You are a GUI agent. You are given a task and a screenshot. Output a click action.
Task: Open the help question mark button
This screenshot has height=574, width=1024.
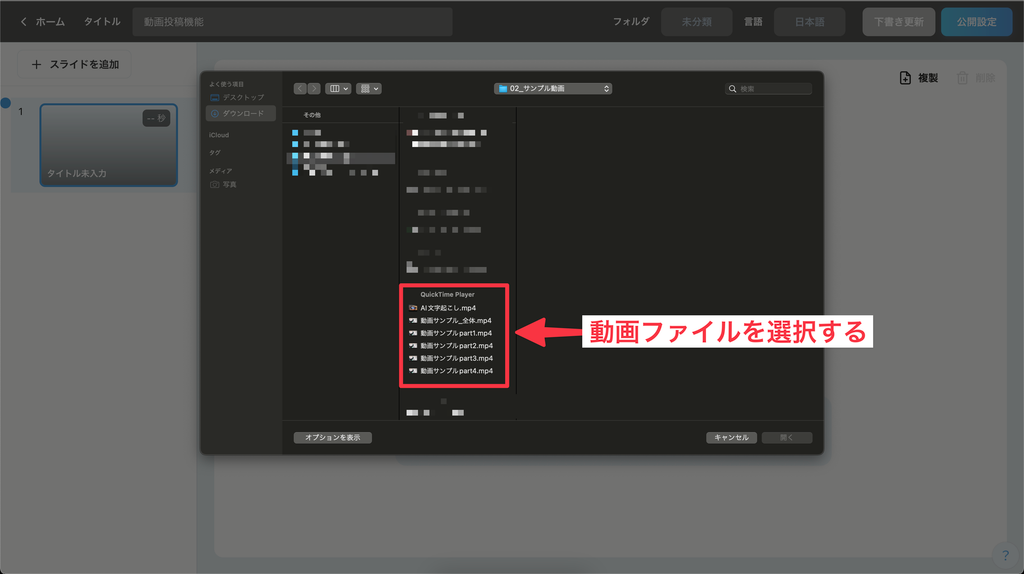pyautogui.click(x=1005, y=555)
